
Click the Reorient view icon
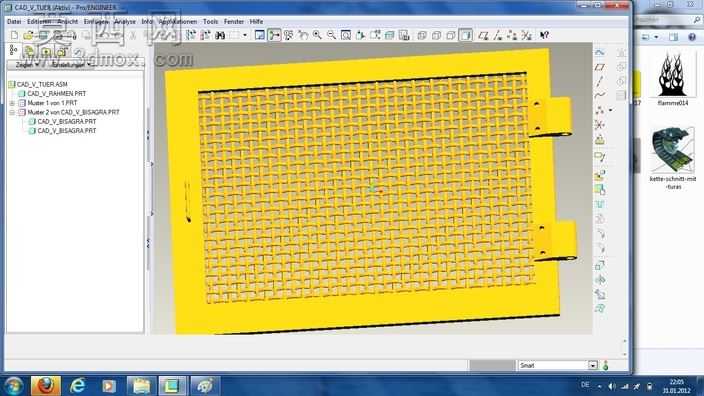point(361,35)
